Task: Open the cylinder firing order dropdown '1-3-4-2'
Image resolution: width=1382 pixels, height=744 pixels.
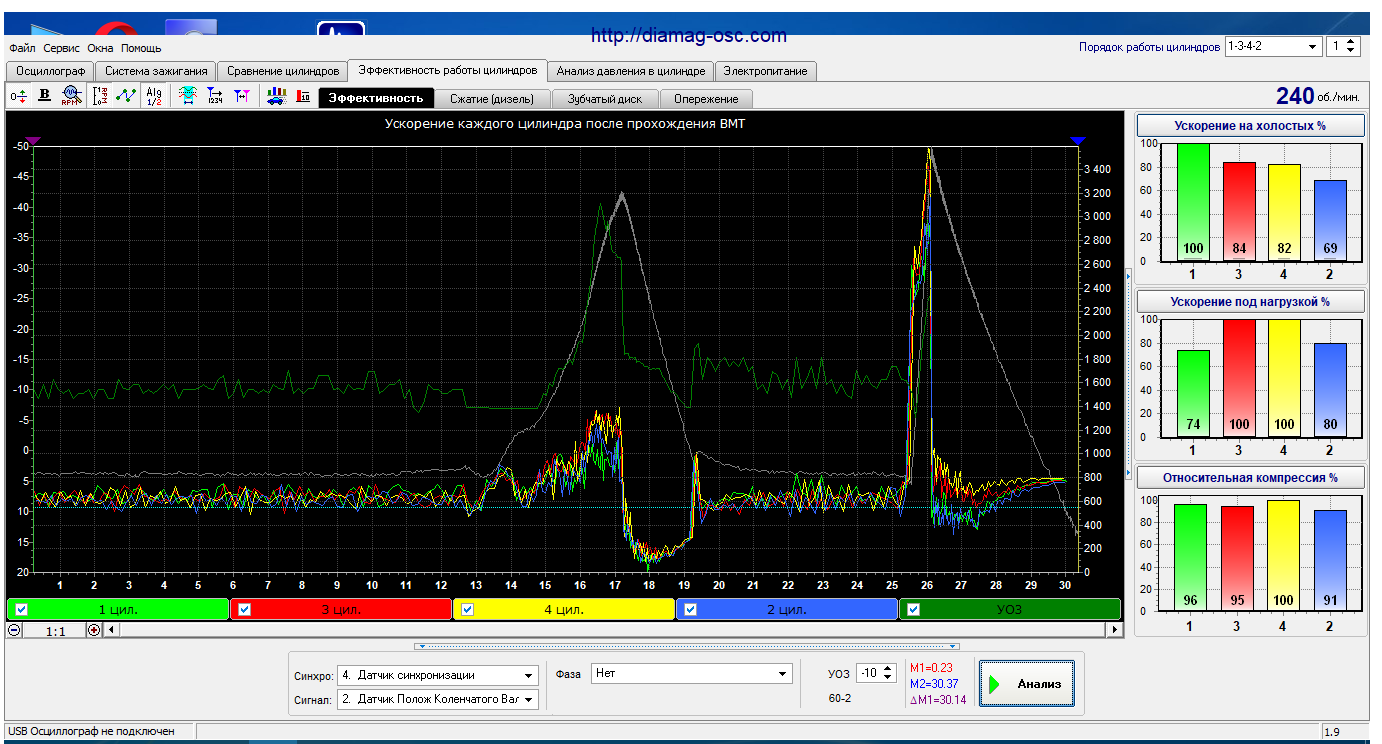Action: (1273, 47)
